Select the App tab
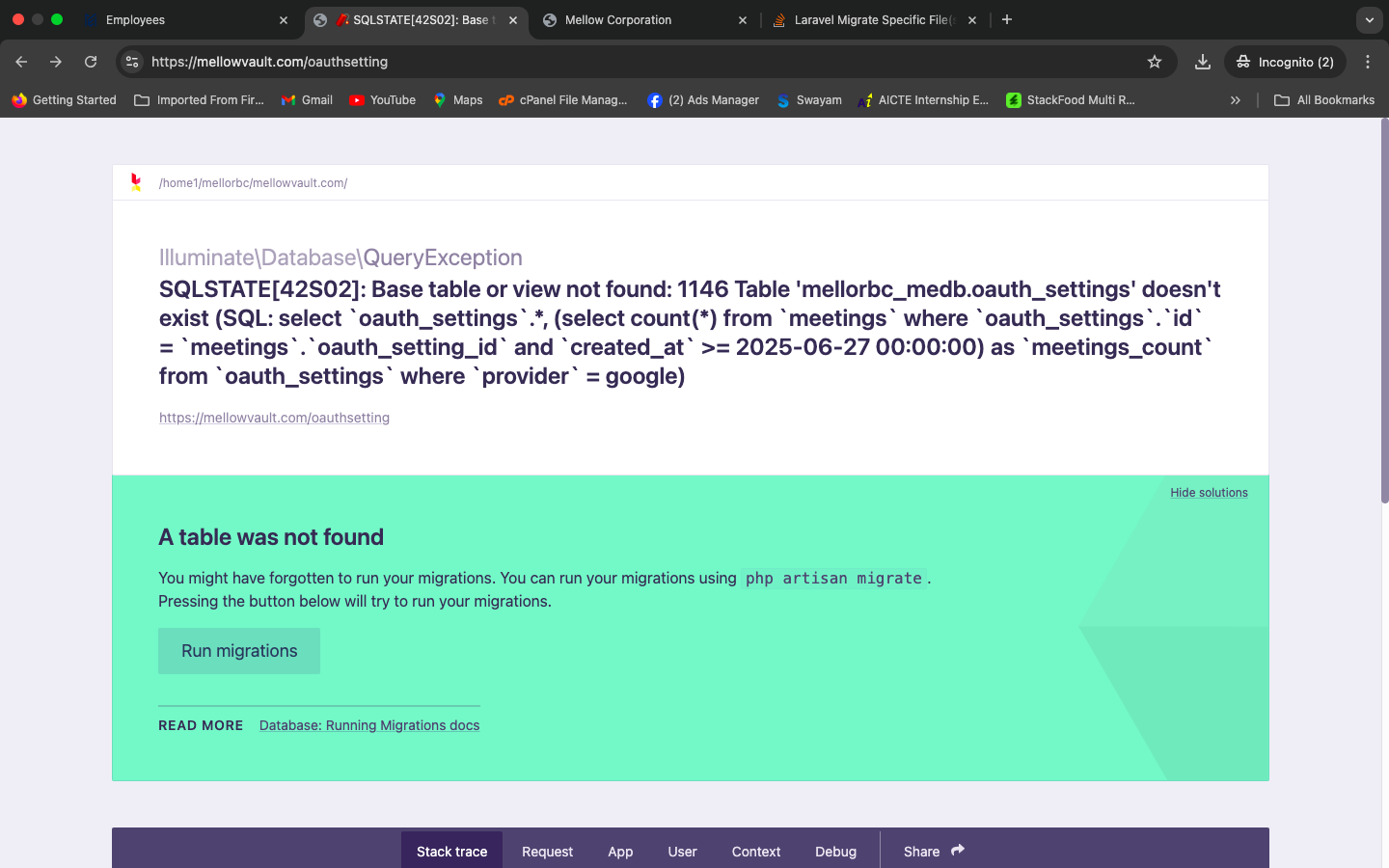The image size is (1389, 868). click(x=620, y=851)
